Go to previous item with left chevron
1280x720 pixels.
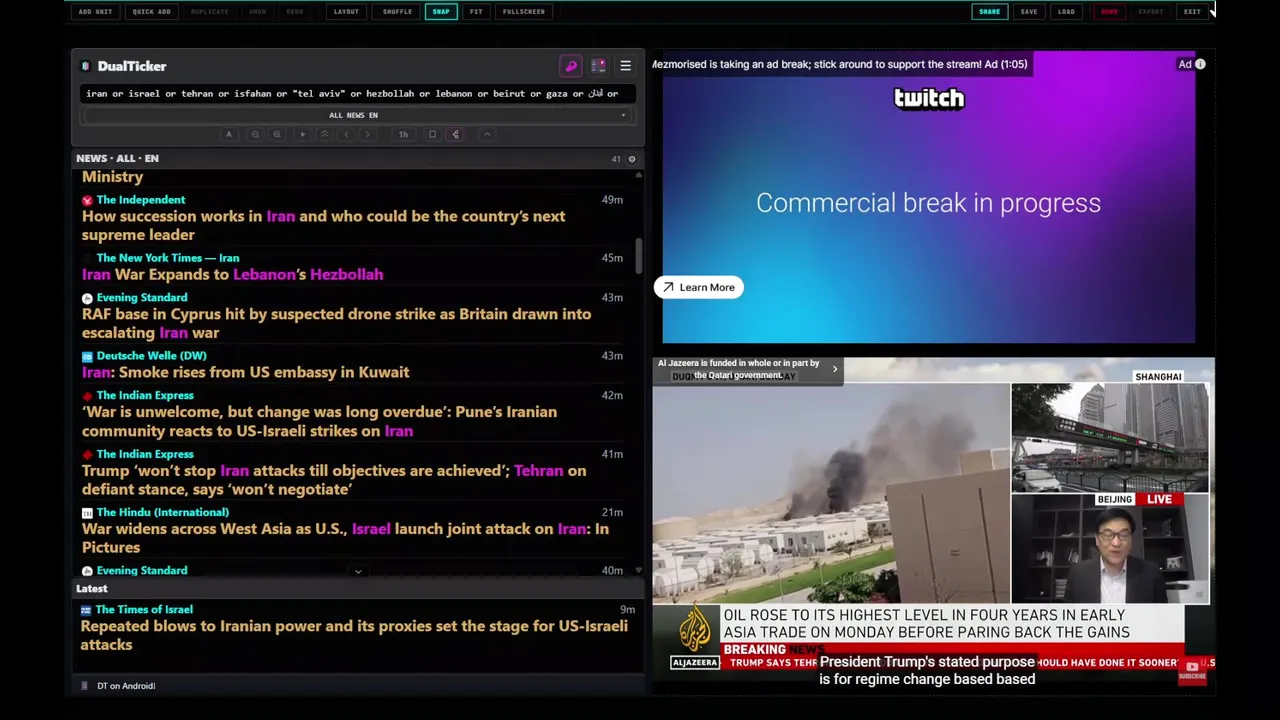coord(346,134)
